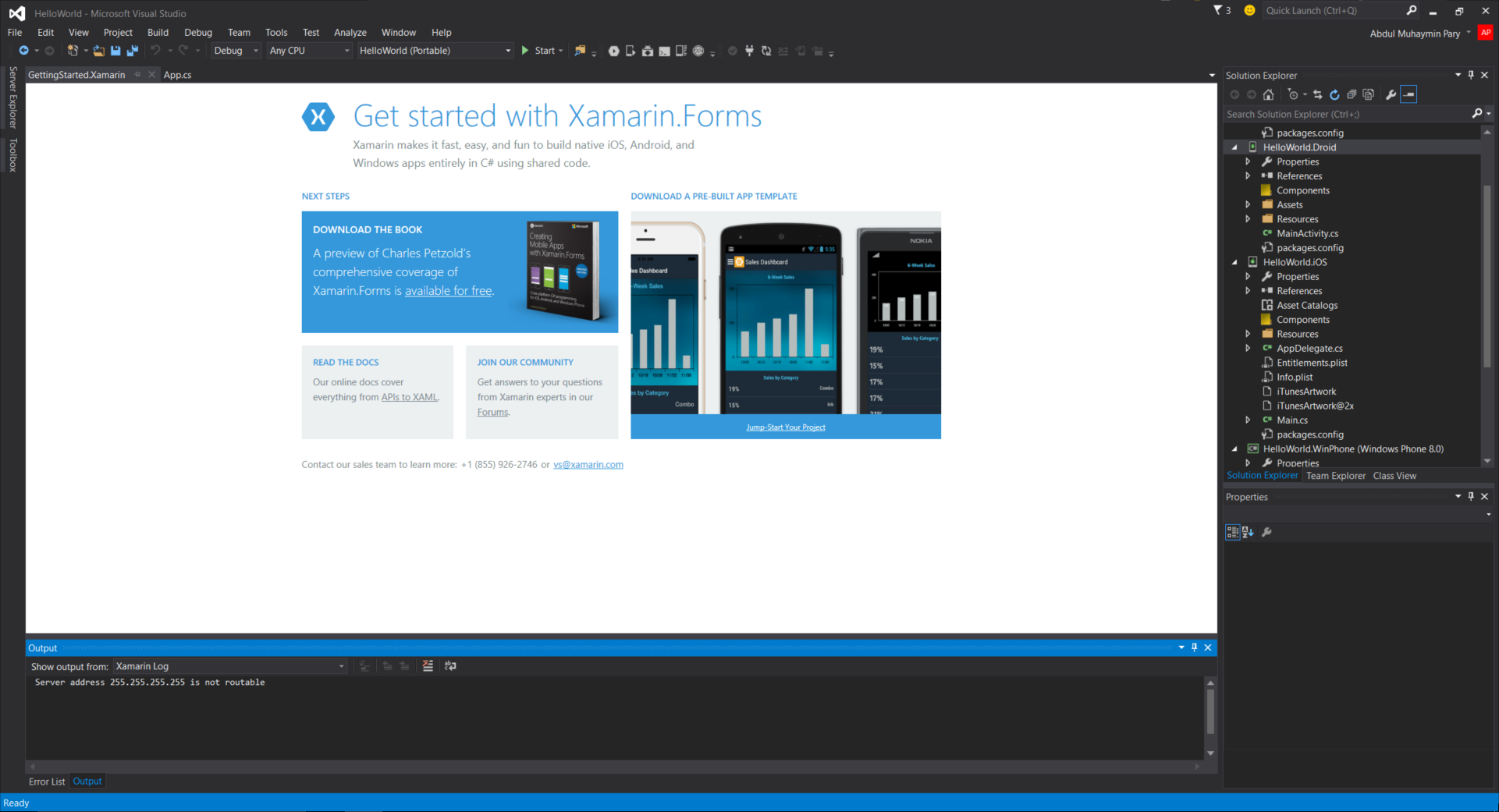The width and height of the screenshot is (1499, 812).
Task: Click the Open File folder icon
Action: tap(98, 51)
